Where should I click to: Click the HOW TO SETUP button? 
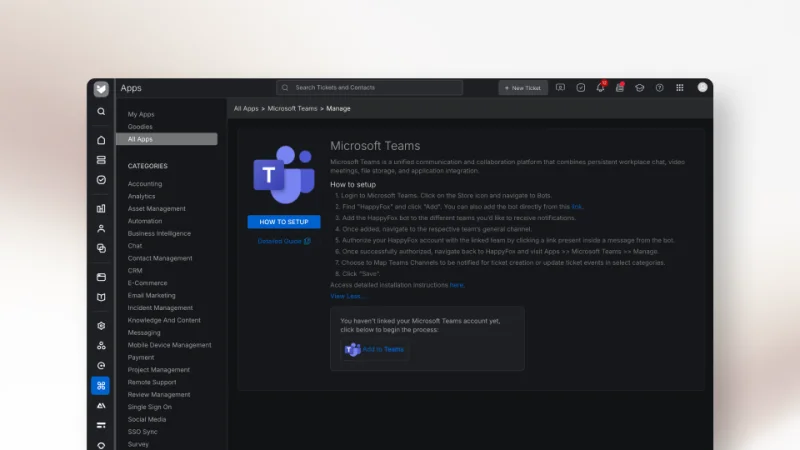pyautogui.click(x=284, y=222)
